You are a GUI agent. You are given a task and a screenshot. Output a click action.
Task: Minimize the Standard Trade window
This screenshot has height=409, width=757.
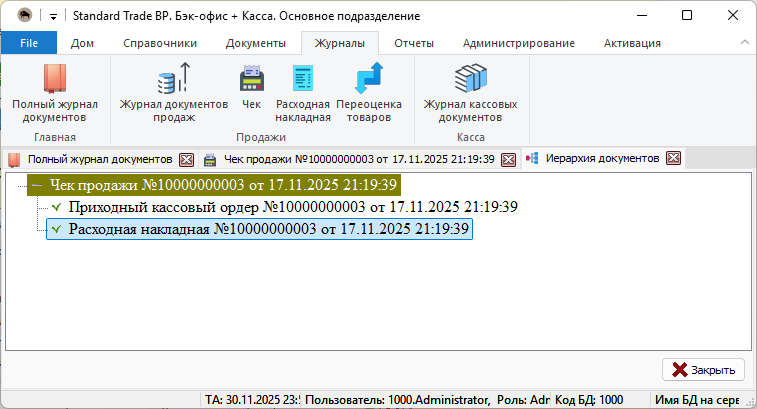(642, 15)
